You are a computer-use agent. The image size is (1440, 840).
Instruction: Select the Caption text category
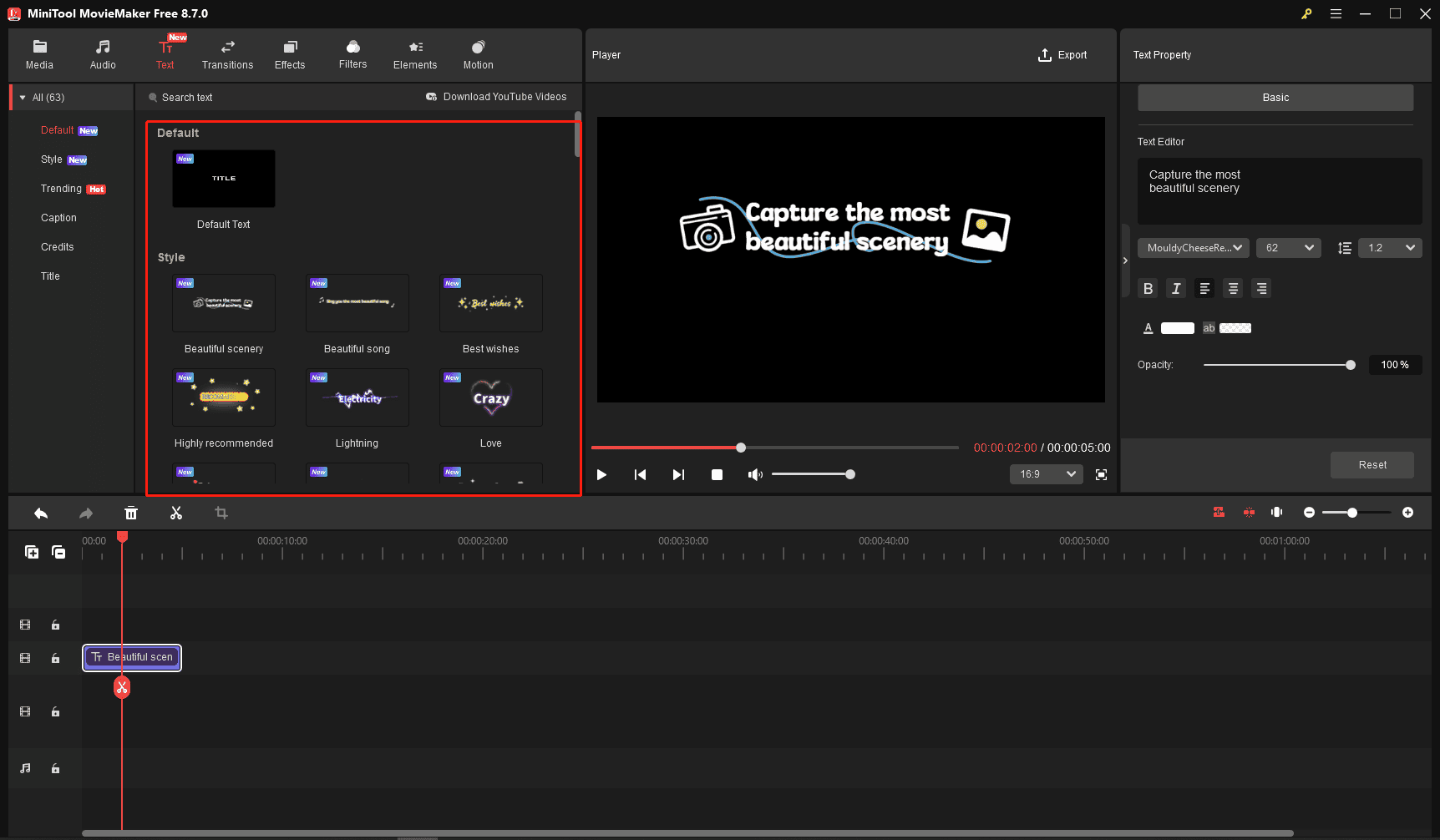(x=58, y=218)
